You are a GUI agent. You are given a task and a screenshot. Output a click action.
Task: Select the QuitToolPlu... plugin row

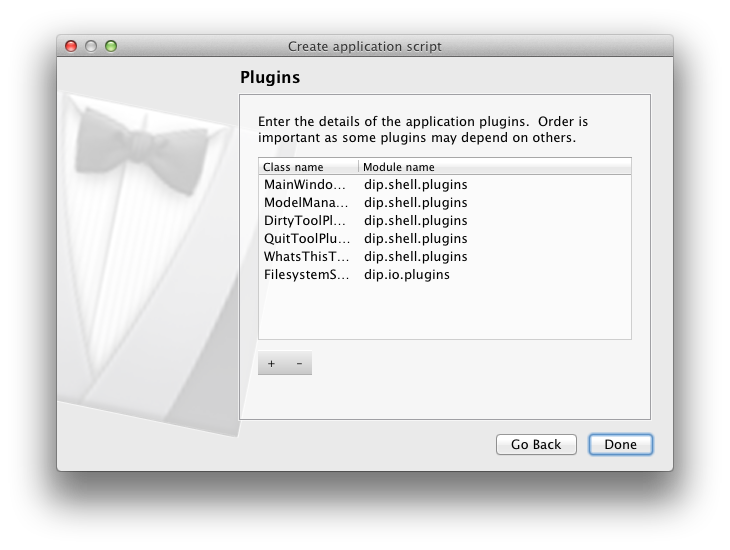point(307,239)
